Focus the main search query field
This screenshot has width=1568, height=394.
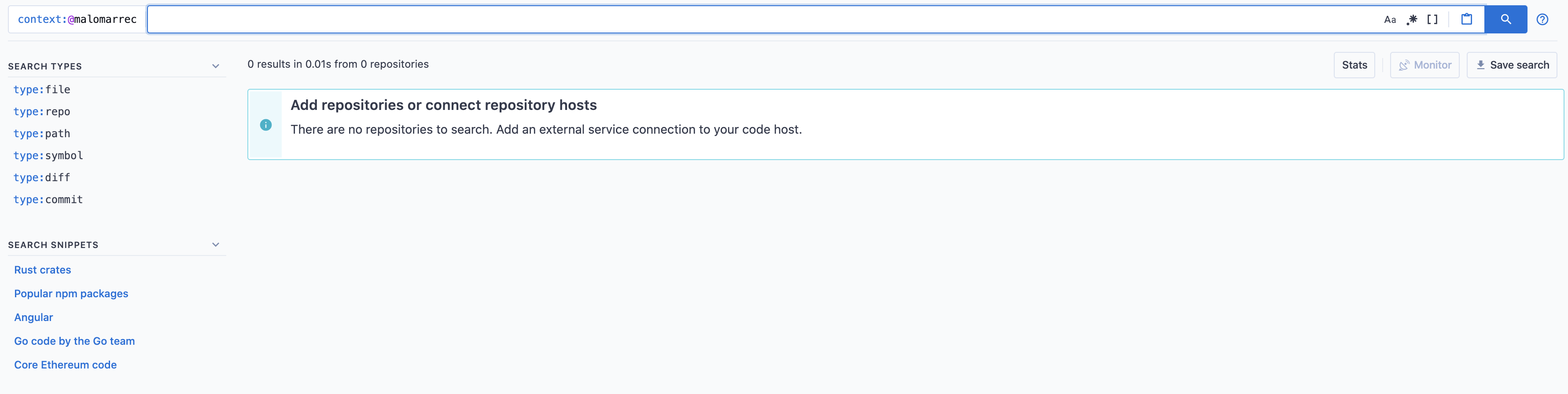click(x=761, y=19)
